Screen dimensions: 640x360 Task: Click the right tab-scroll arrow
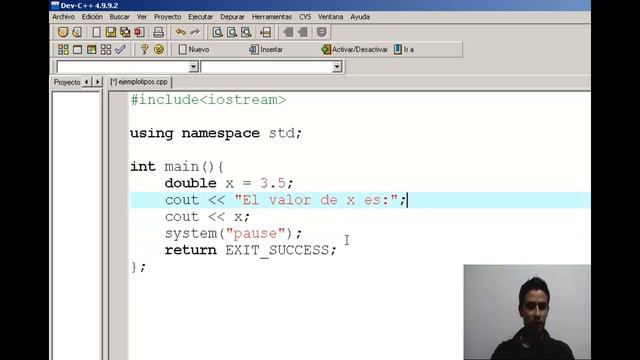pyautogui.click(x=97, y=82)
